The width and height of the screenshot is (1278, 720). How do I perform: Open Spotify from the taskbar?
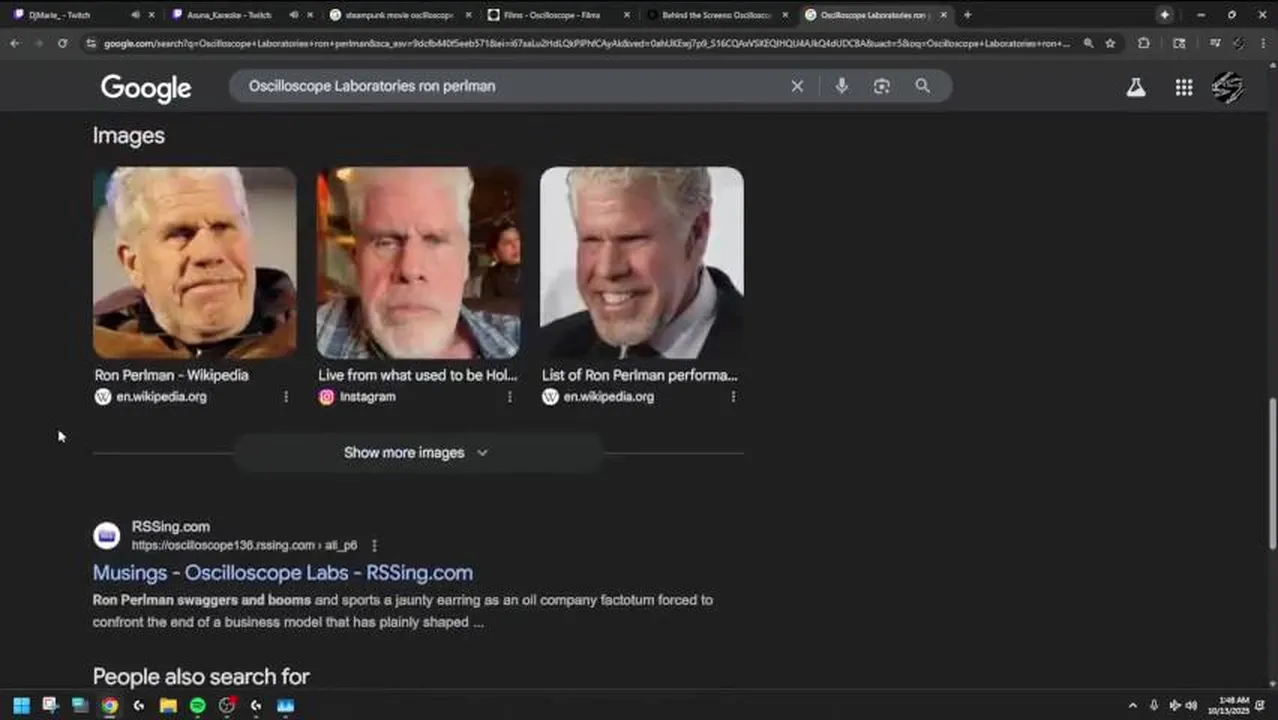(x=197, y=706)
